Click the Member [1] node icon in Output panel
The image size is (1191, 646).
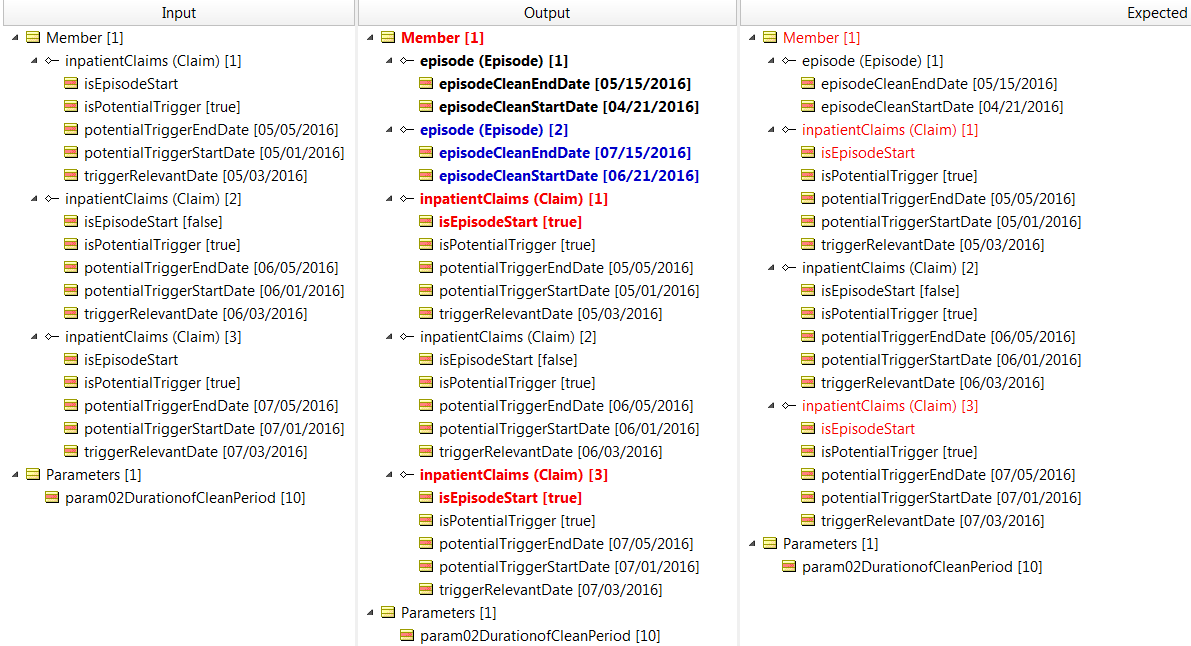387,37
